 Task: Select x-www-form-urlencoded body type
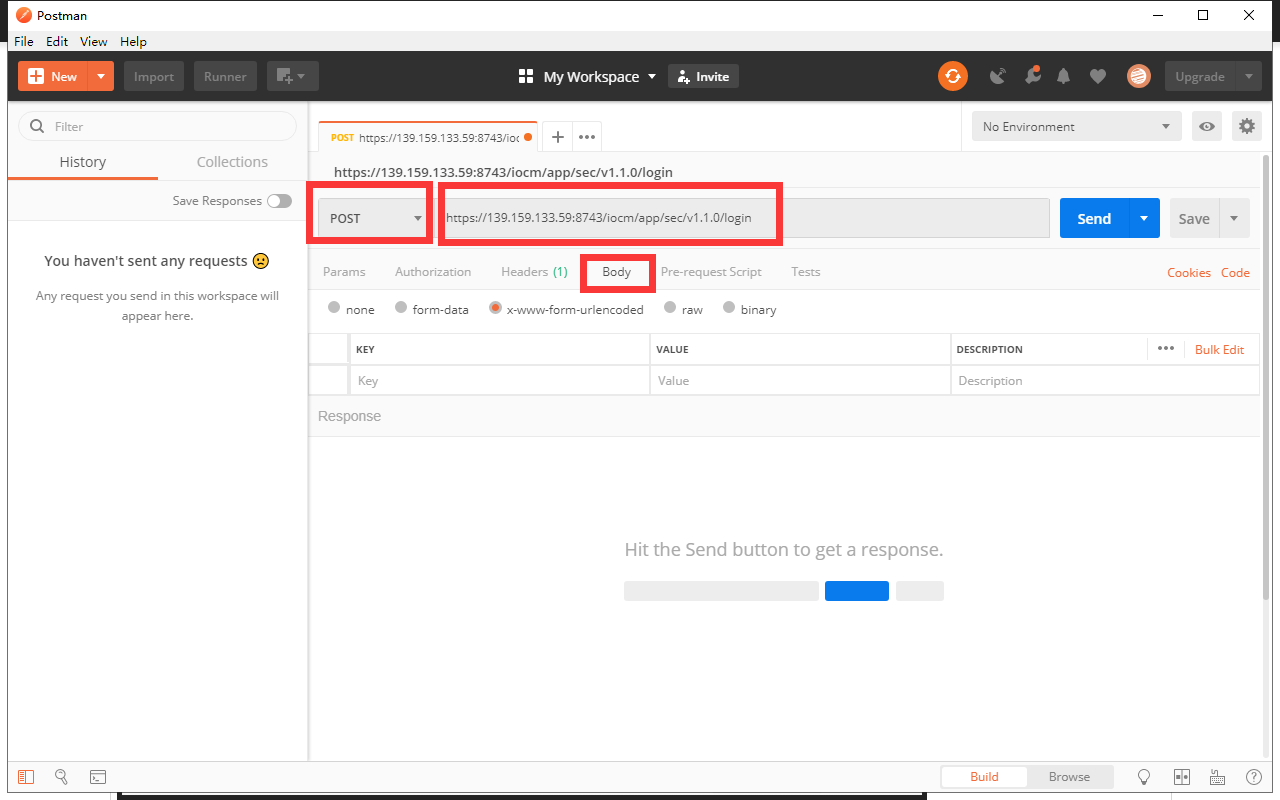(x=495, y=308)
